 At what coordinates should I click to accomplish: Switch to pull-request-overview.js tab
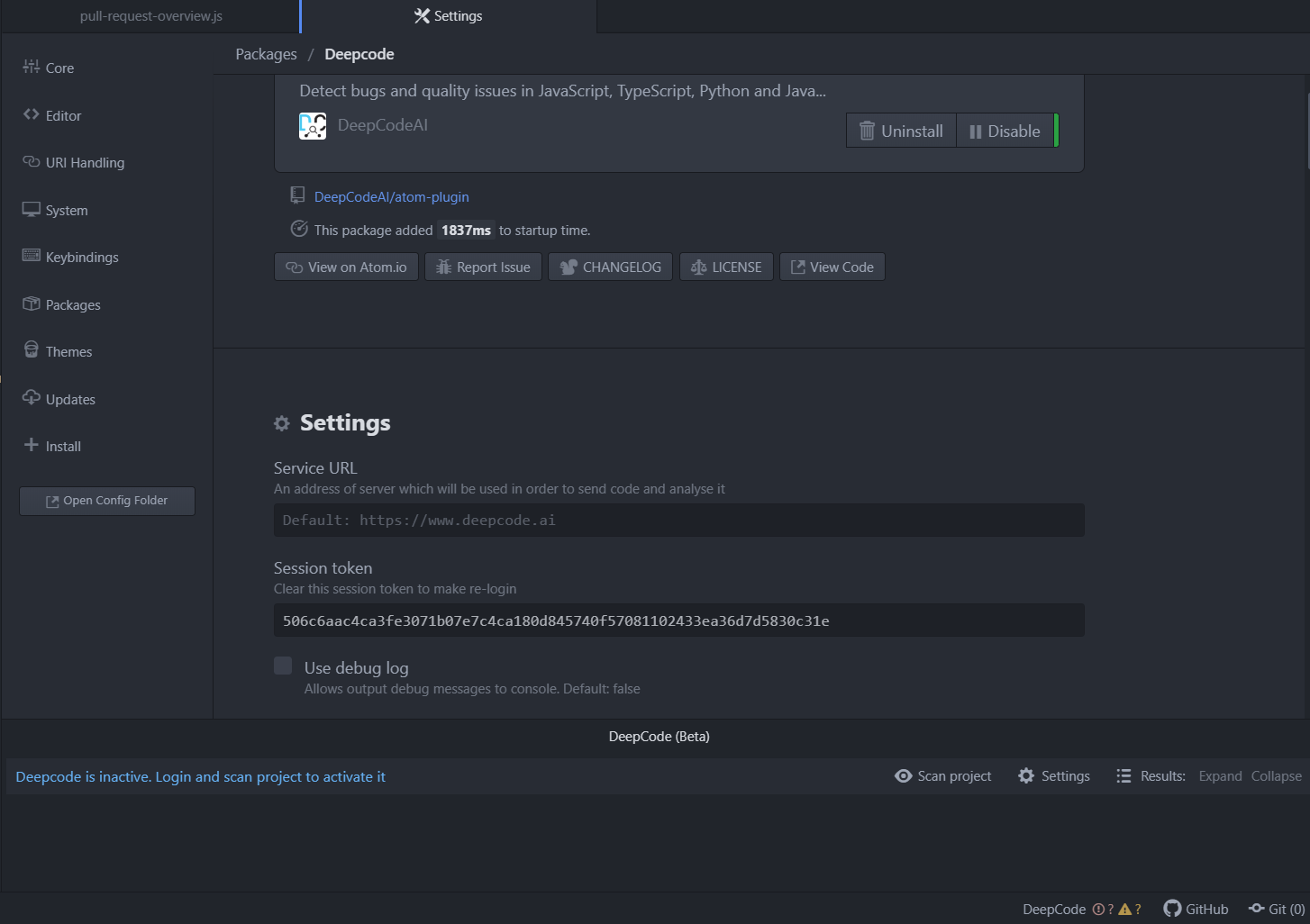coord(151,16)
